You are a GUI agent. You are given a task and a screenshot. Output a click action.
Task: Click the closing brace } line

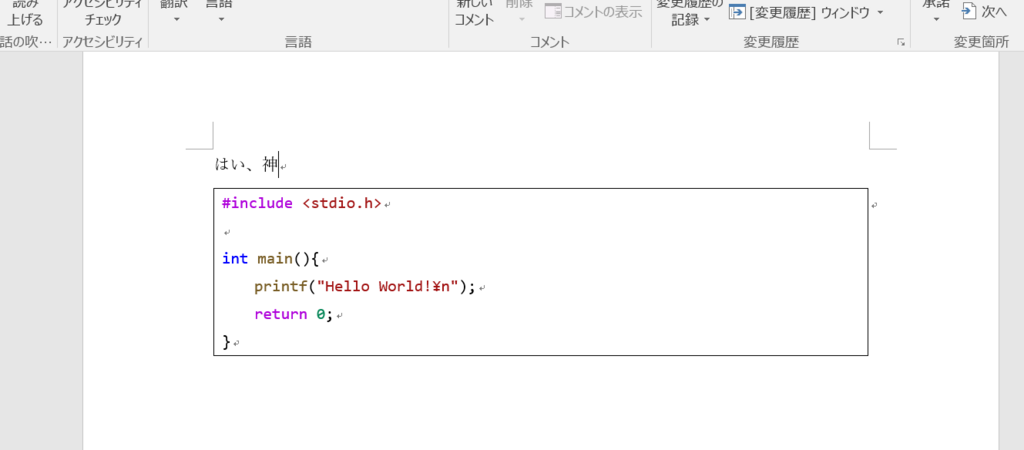[x=226, y=342]
